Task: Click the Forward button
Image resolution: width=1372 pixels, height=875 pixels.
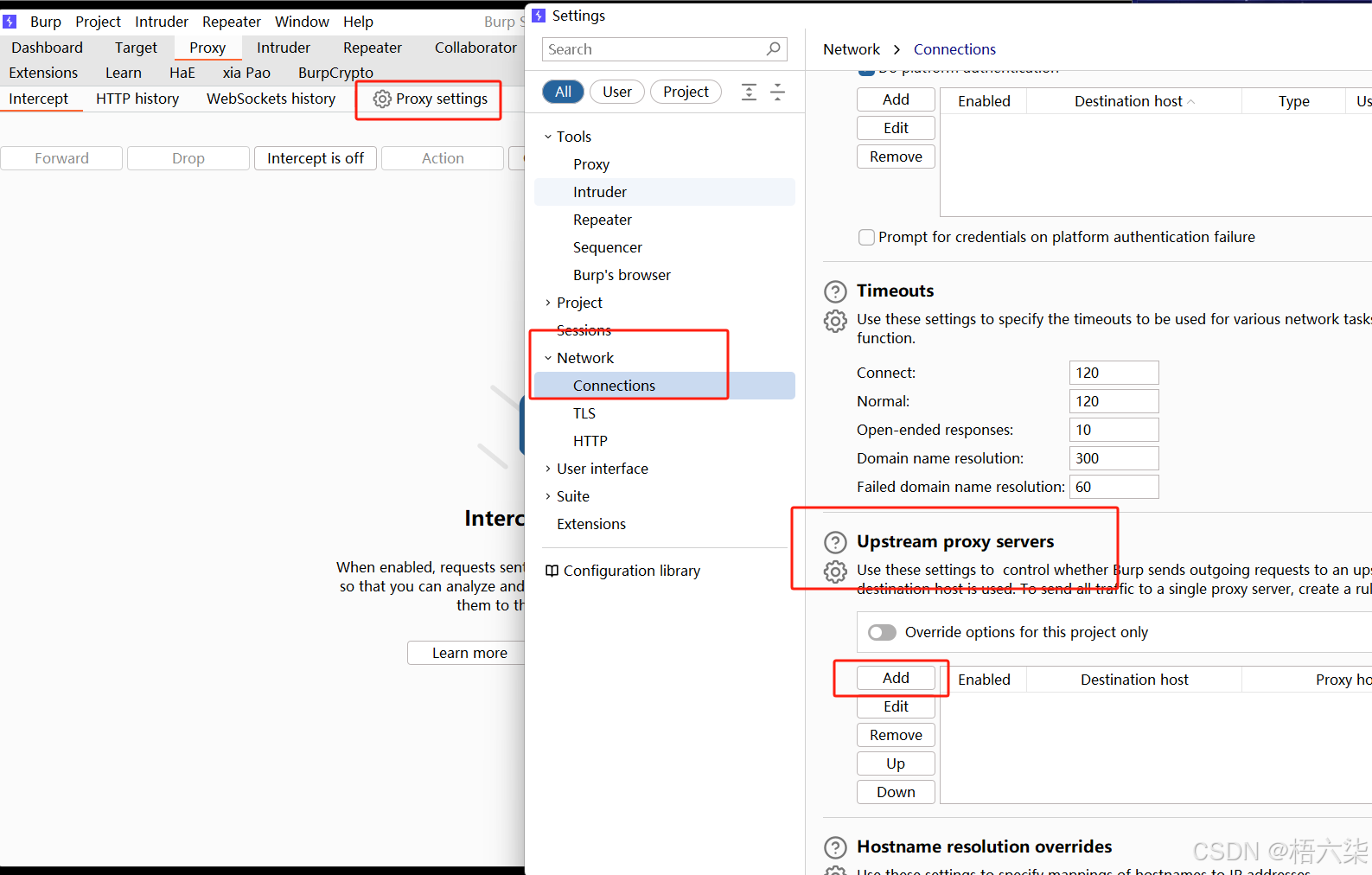Action: (61, 158)
